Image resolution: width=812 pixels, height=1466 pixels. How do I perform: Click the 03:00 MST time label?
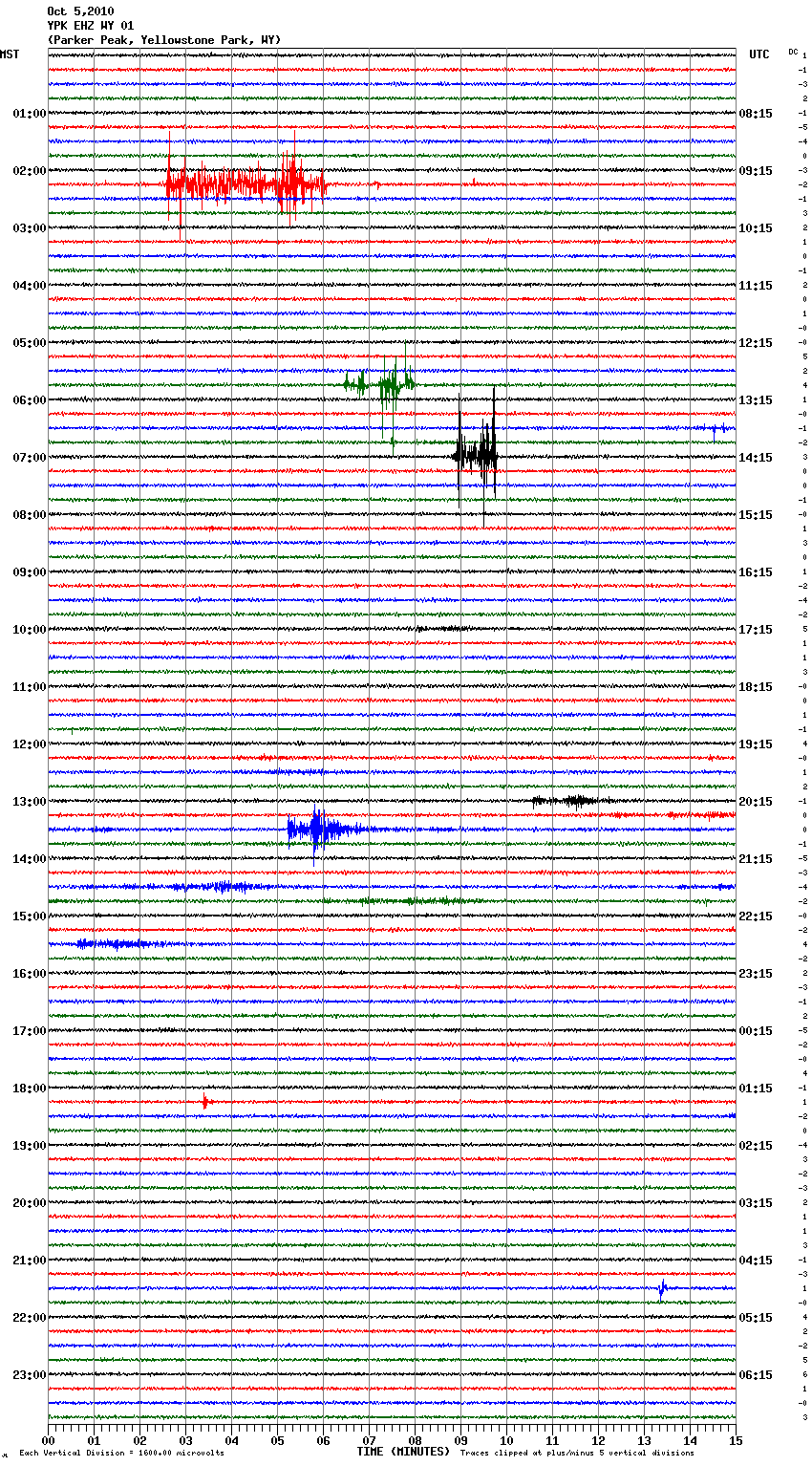coord(30,228)
